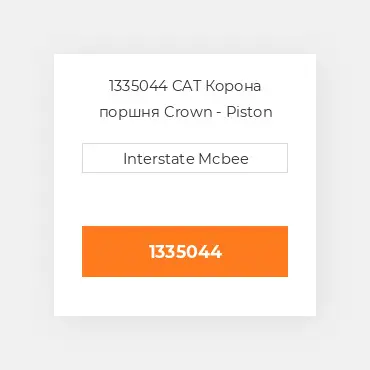Click the word 'поршня' in the heading

click(129, 113)
